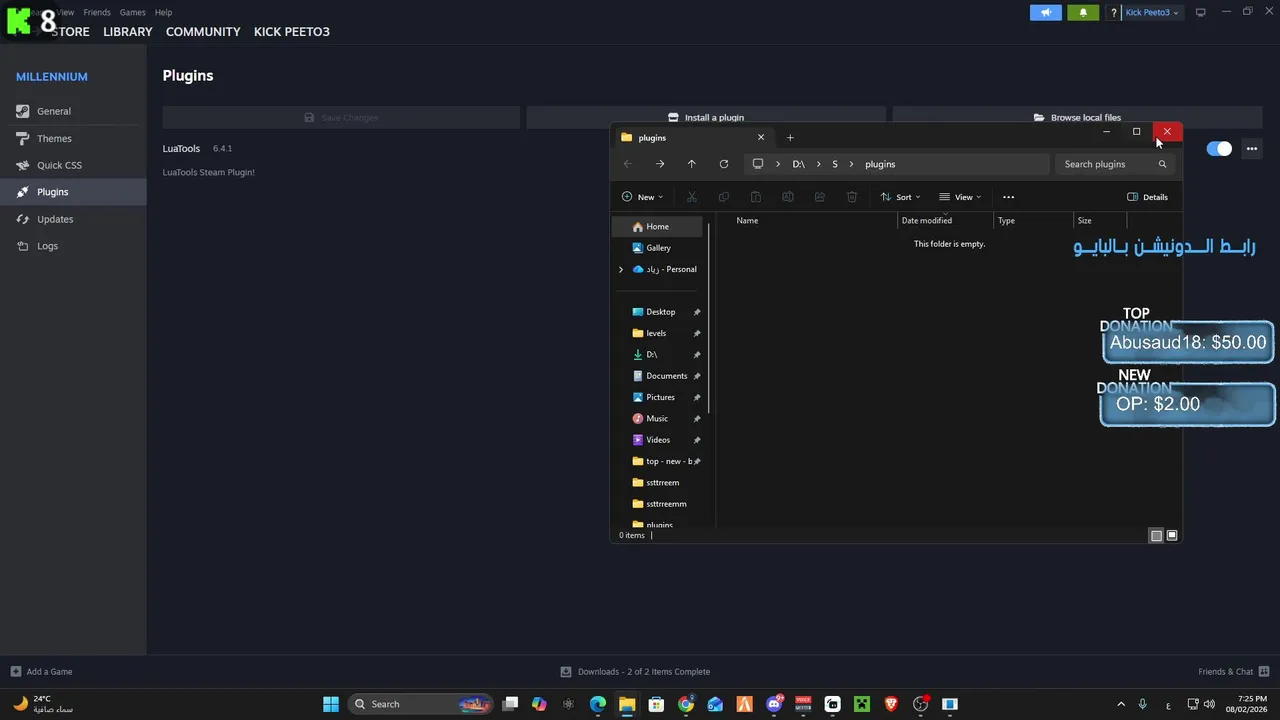Viewport: 1280px width, 720px height.
Task: Go to Steam COMMUNITY tab
Action: pos(203,32)
